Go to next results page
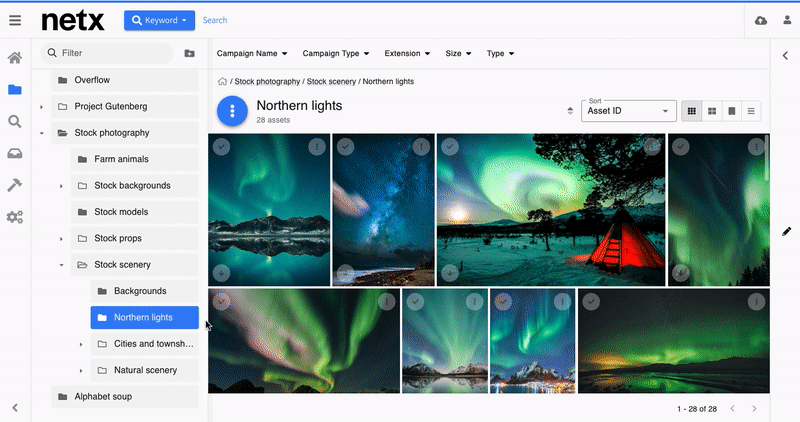800x422 pixels. 754,409
